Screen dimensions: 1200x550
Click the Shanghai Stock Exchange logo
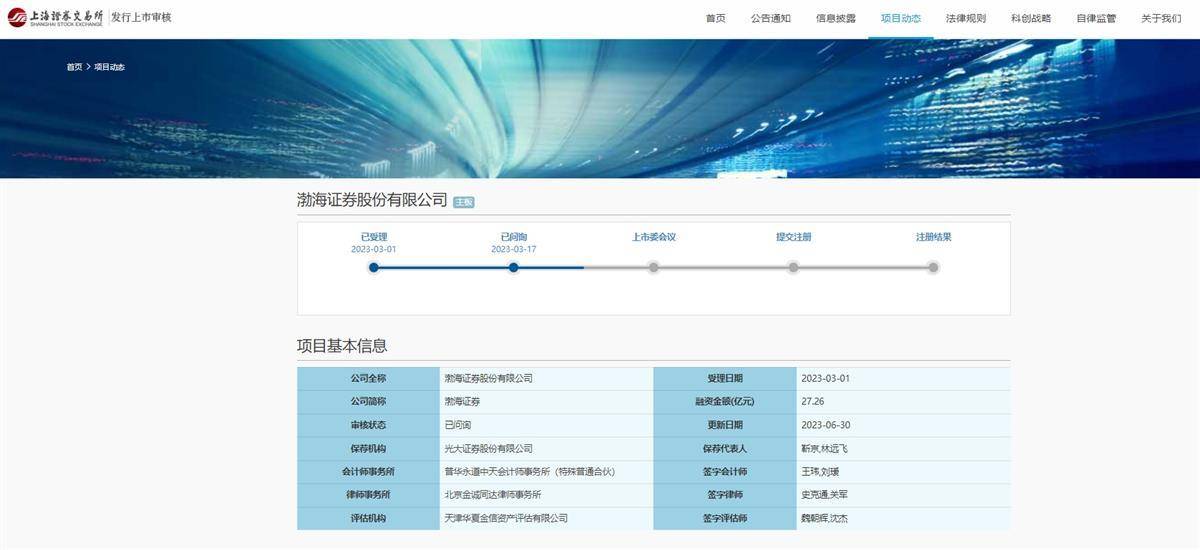[54, 17]
